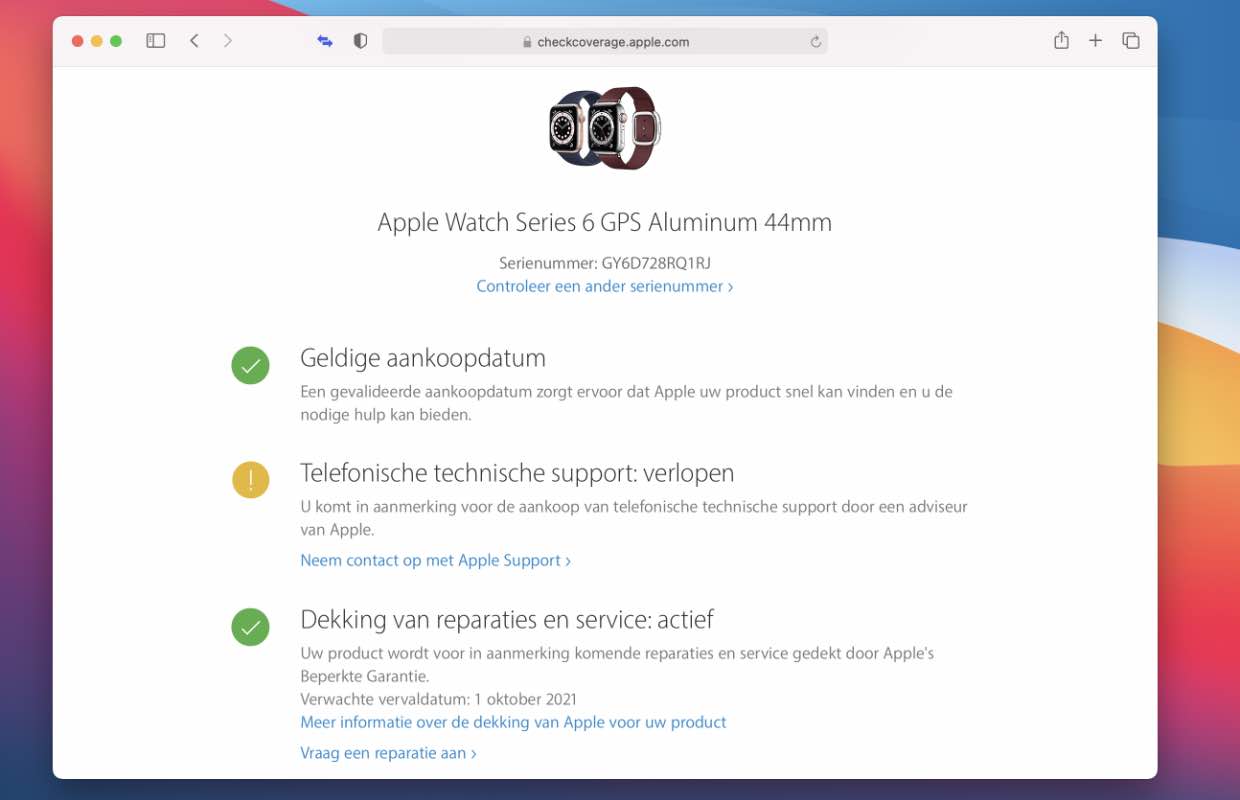Toggle the Safari sidebar

(x=155, y=41)
